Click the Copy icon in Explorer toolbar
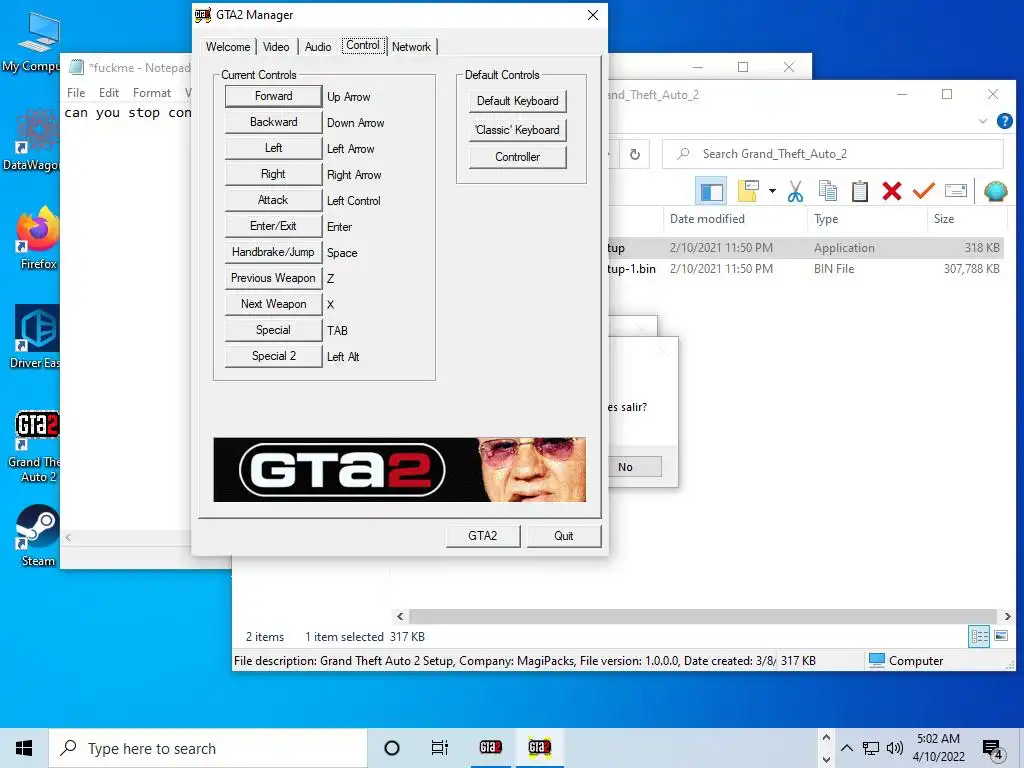 [827, 191]
